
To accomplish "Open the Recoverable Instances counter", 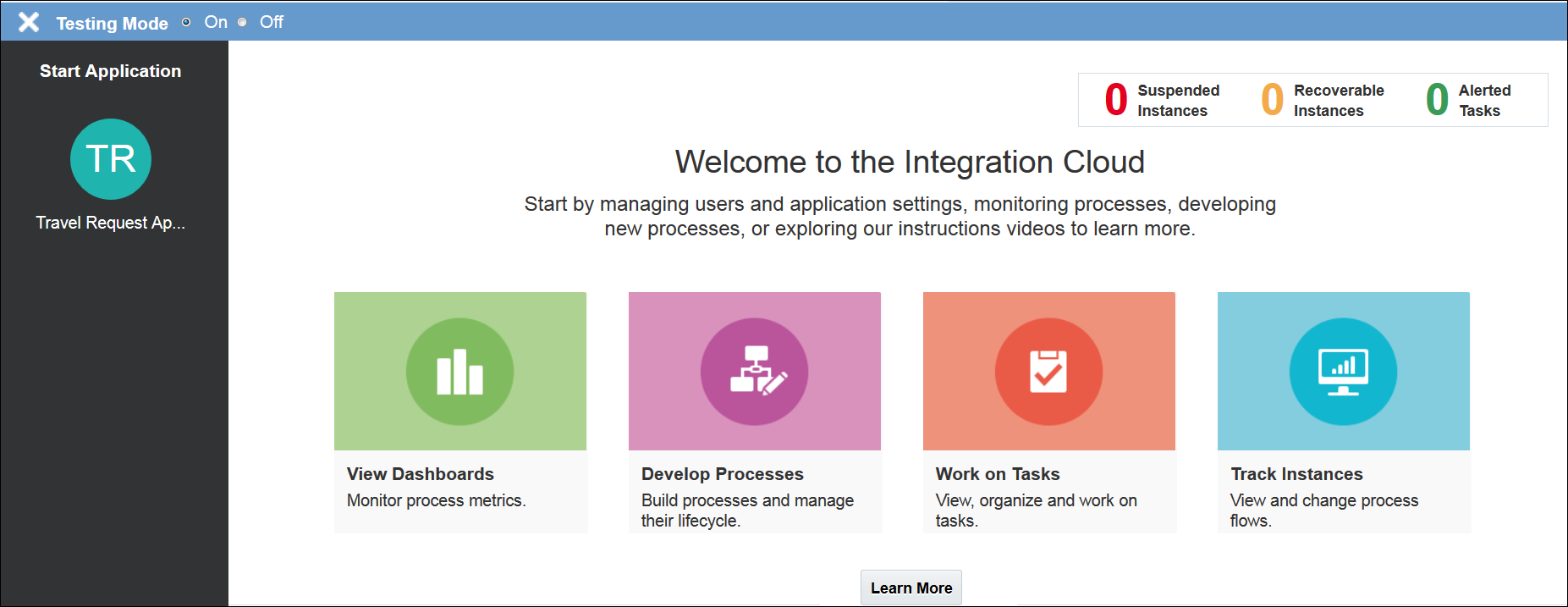I will [x=1323, y=100].
